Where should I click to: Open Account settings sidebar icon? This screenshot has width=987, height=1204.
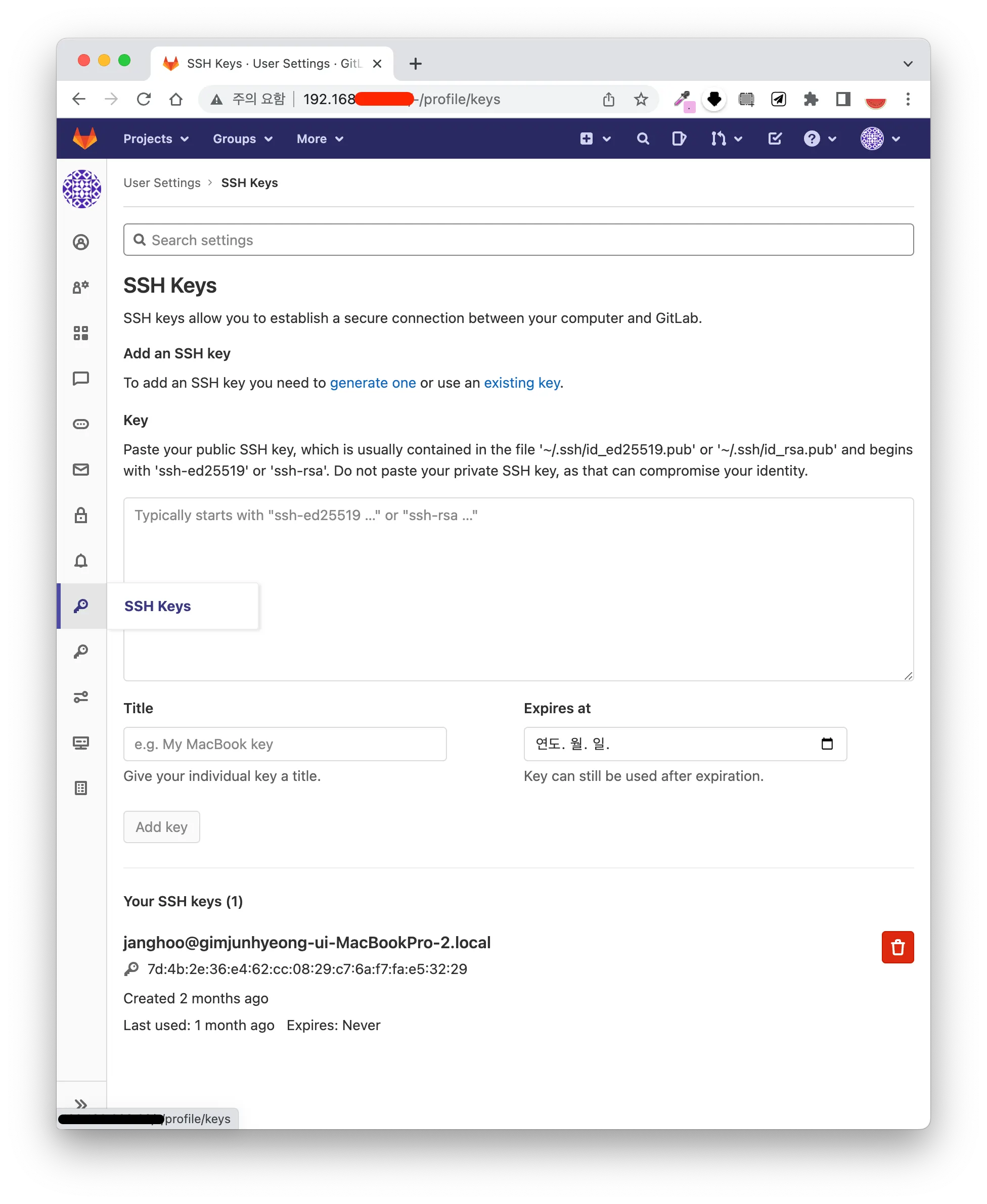click(x=81, y=288)
